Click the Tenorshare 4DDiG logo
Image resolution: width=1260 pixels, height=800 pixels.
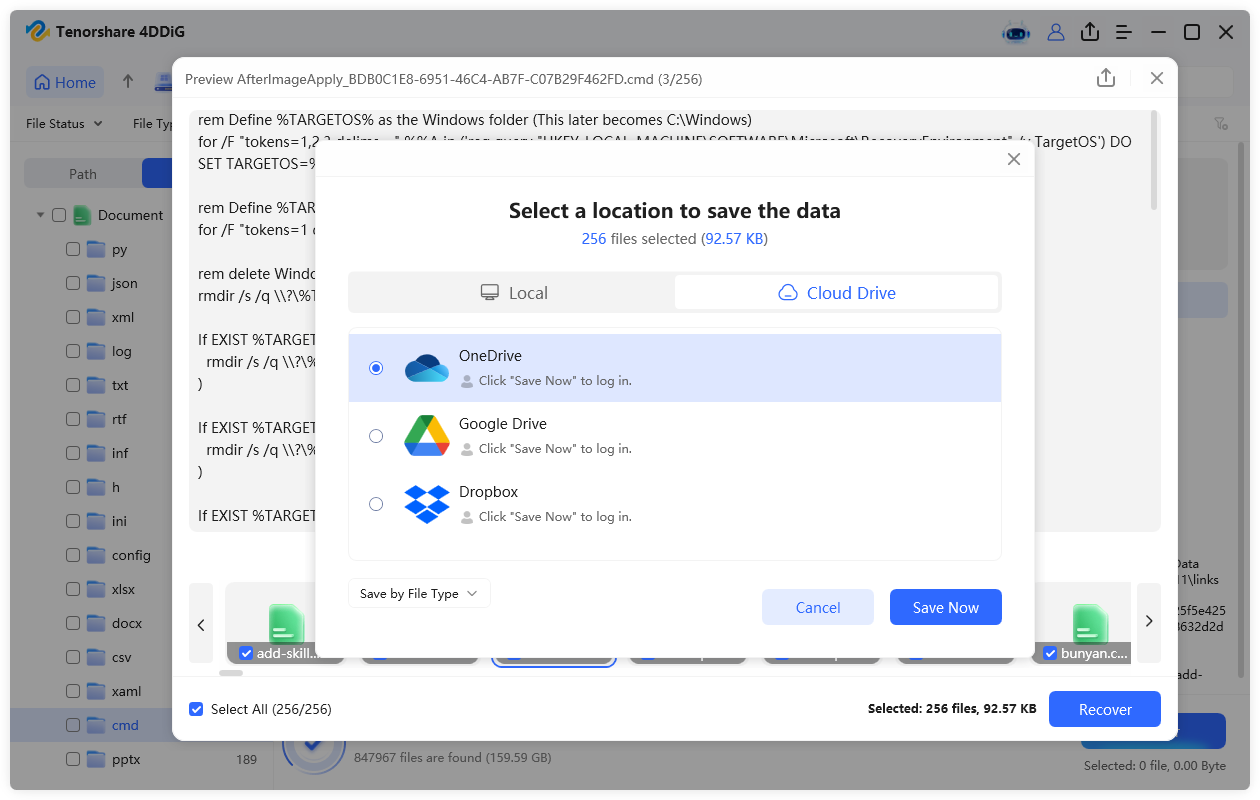pyautogui.click(x=37, y=32)
